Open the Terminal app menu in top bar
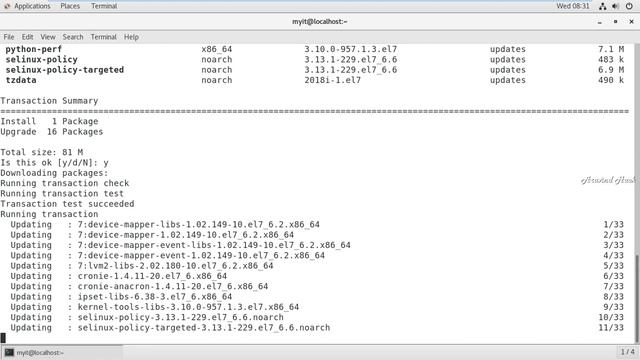The image size is (640, 360). coord(104,6)
